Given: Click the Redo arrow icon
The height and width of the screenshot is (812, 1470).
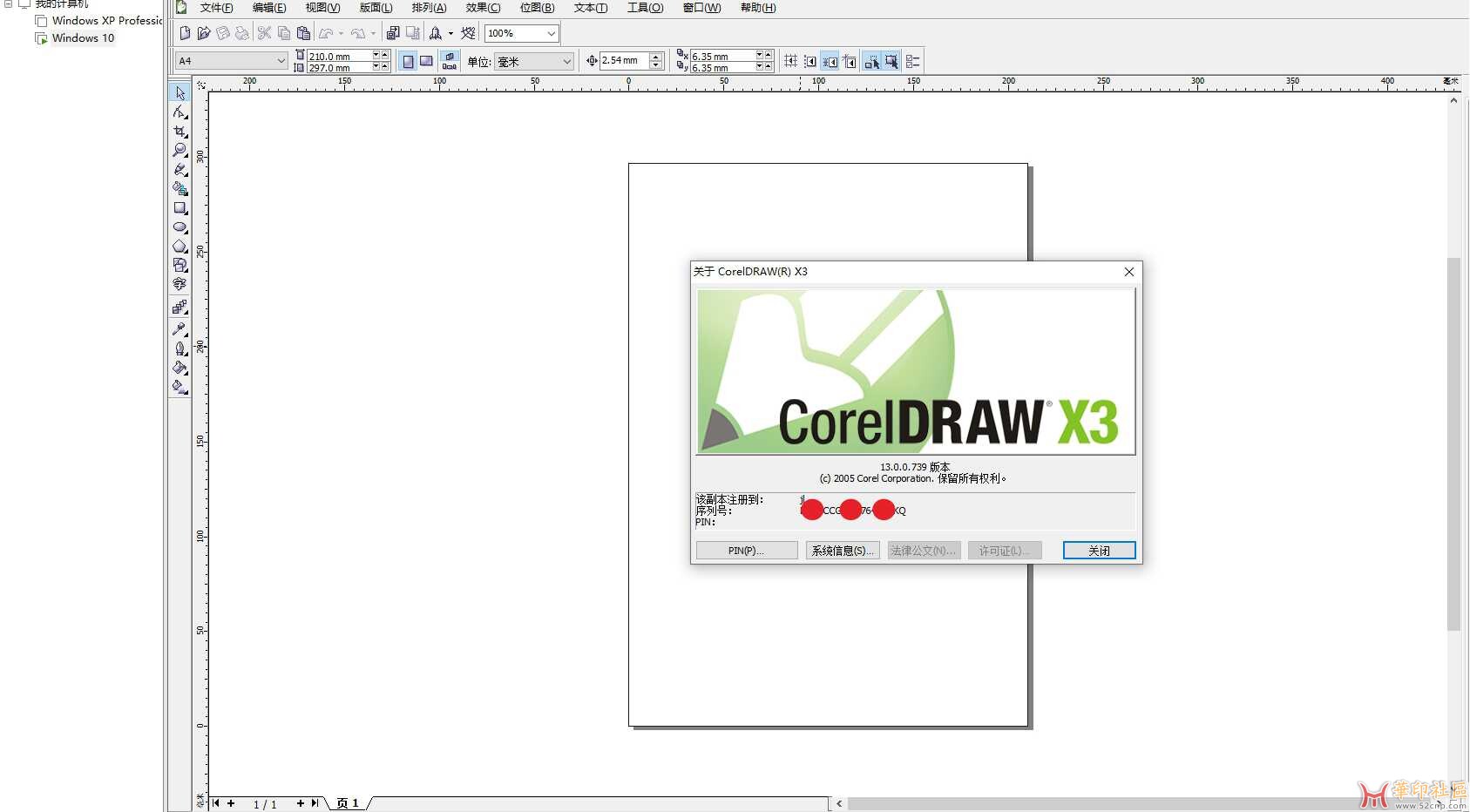Looking at the screenshot, I should click(358, 33).
